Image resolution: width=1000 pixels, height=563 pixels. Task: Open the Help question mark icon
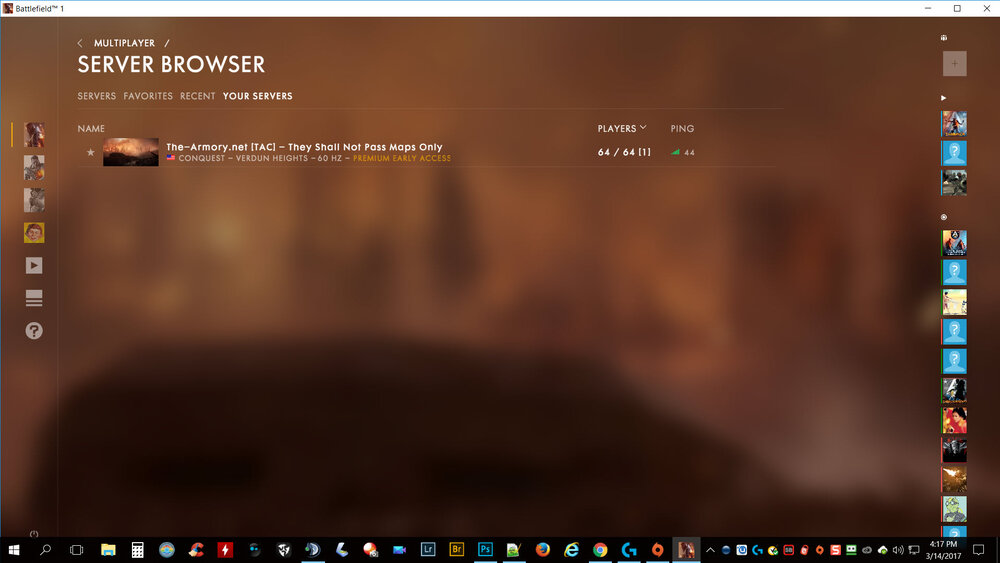[x=34, y=330]
